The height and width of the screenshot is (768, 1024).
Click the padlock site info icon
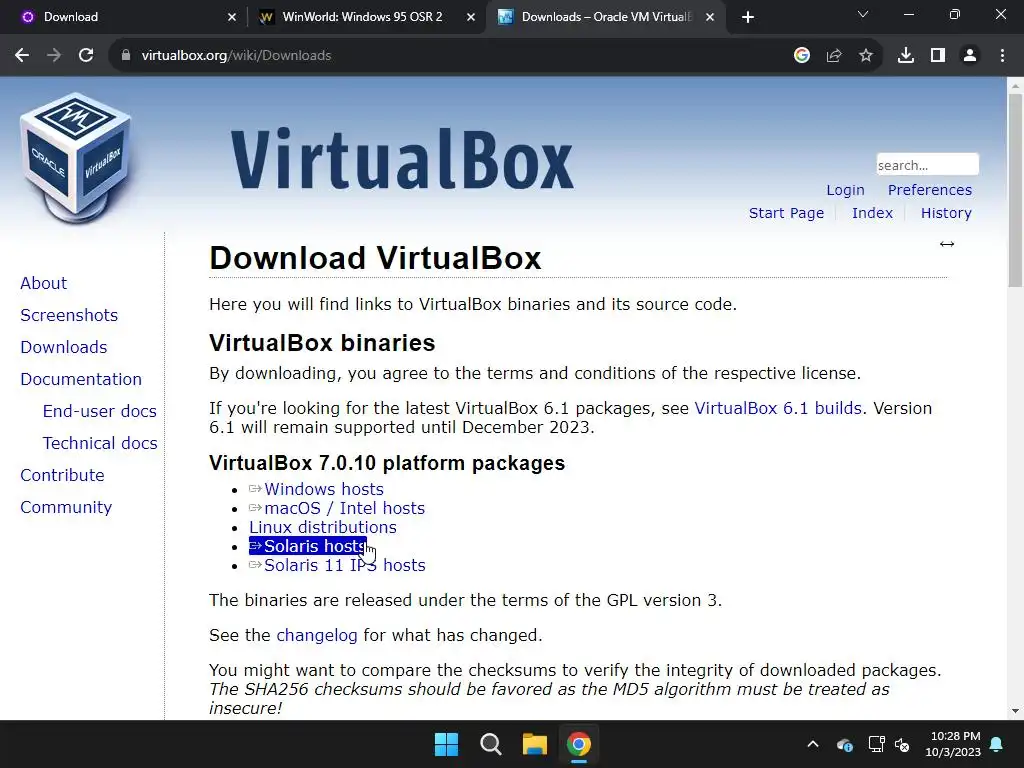tap(126, 56)
